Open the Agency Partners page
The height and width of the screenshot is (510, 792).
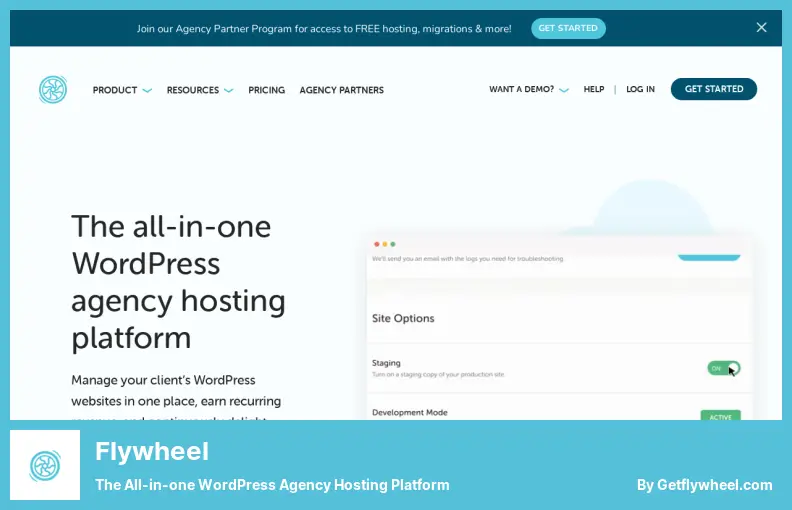point(341,90)
